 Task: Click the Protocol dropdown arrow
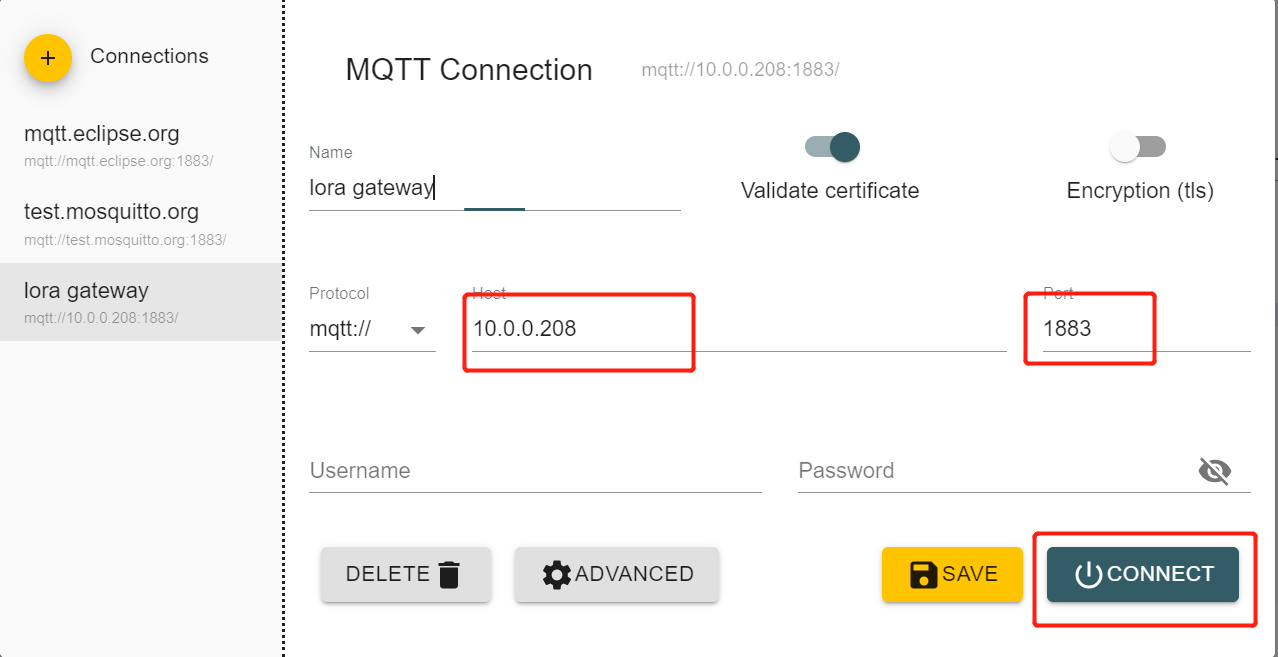pos(418,330)
